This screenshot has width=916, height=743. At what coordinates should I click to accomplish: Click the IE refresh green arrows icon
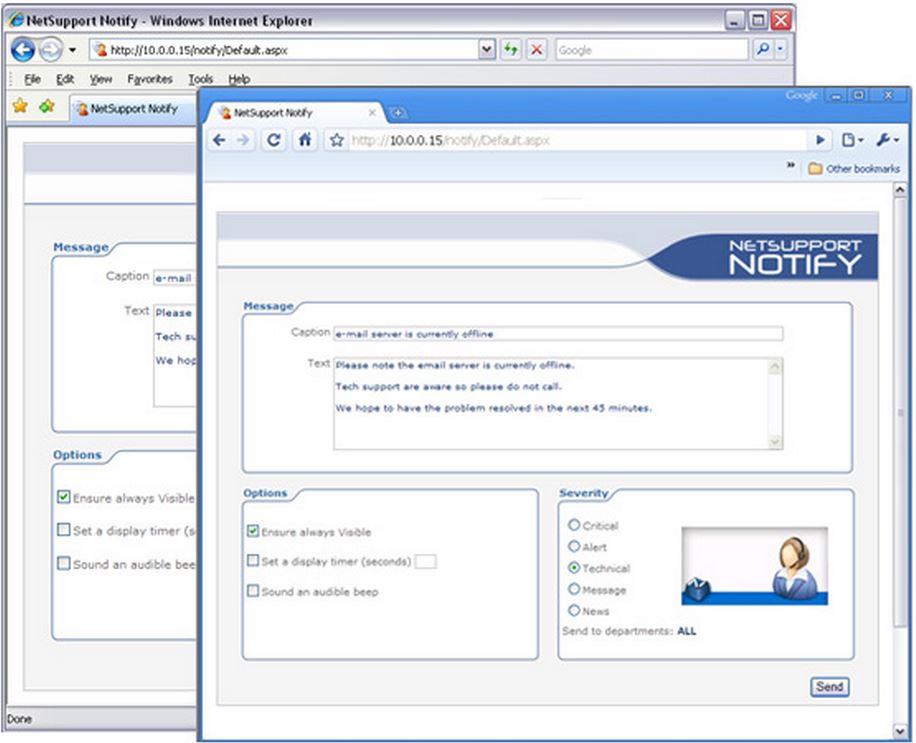(511, 50)
